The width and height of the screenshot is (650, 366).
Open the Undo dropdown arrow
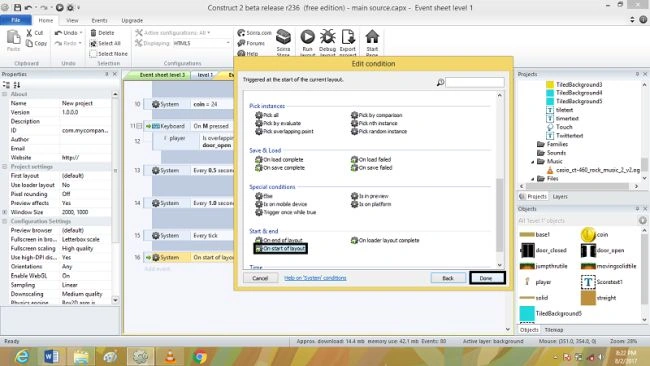[81, 33]
